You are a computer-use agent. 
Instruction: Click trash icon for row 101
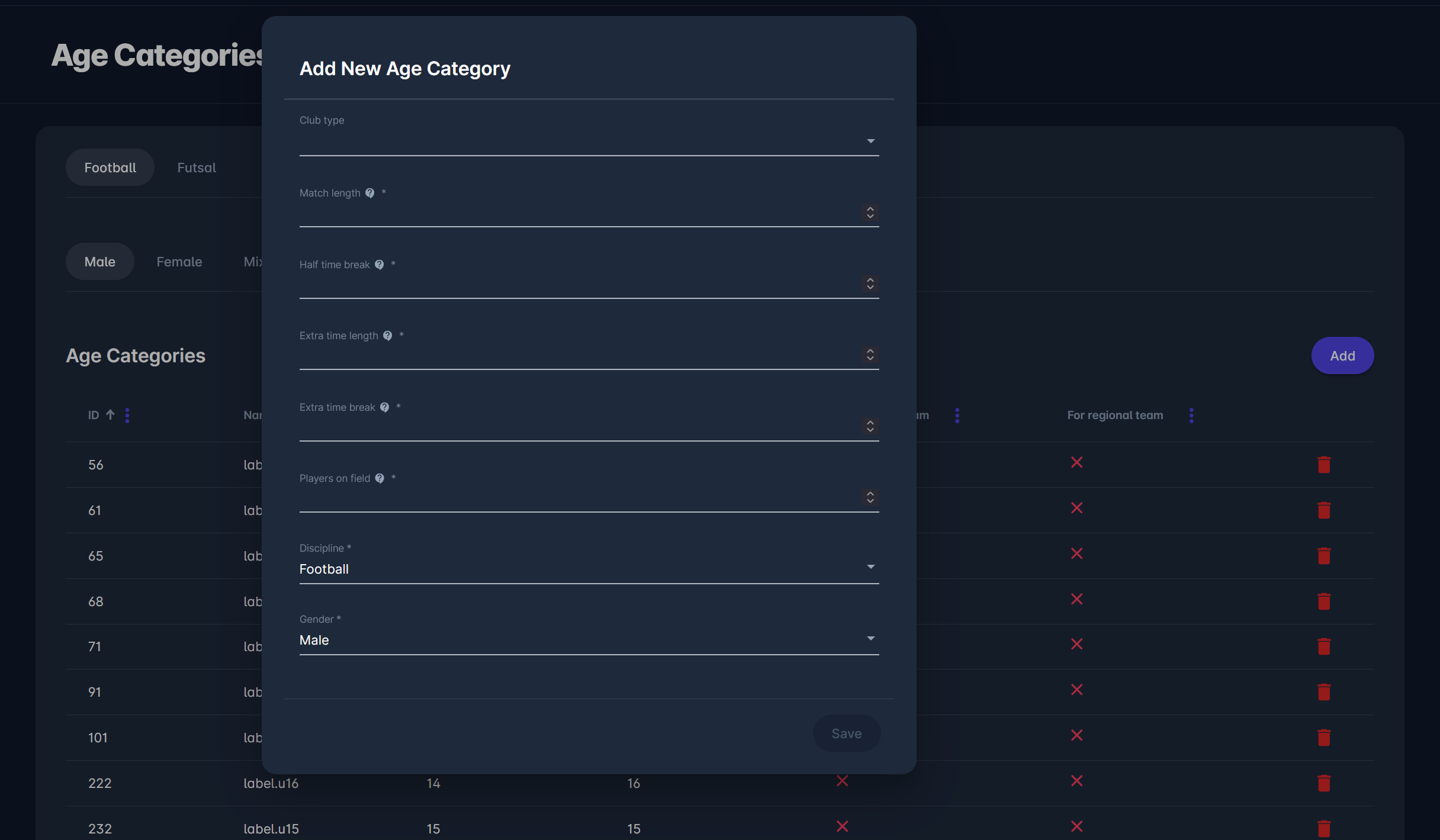(1324, 738)
